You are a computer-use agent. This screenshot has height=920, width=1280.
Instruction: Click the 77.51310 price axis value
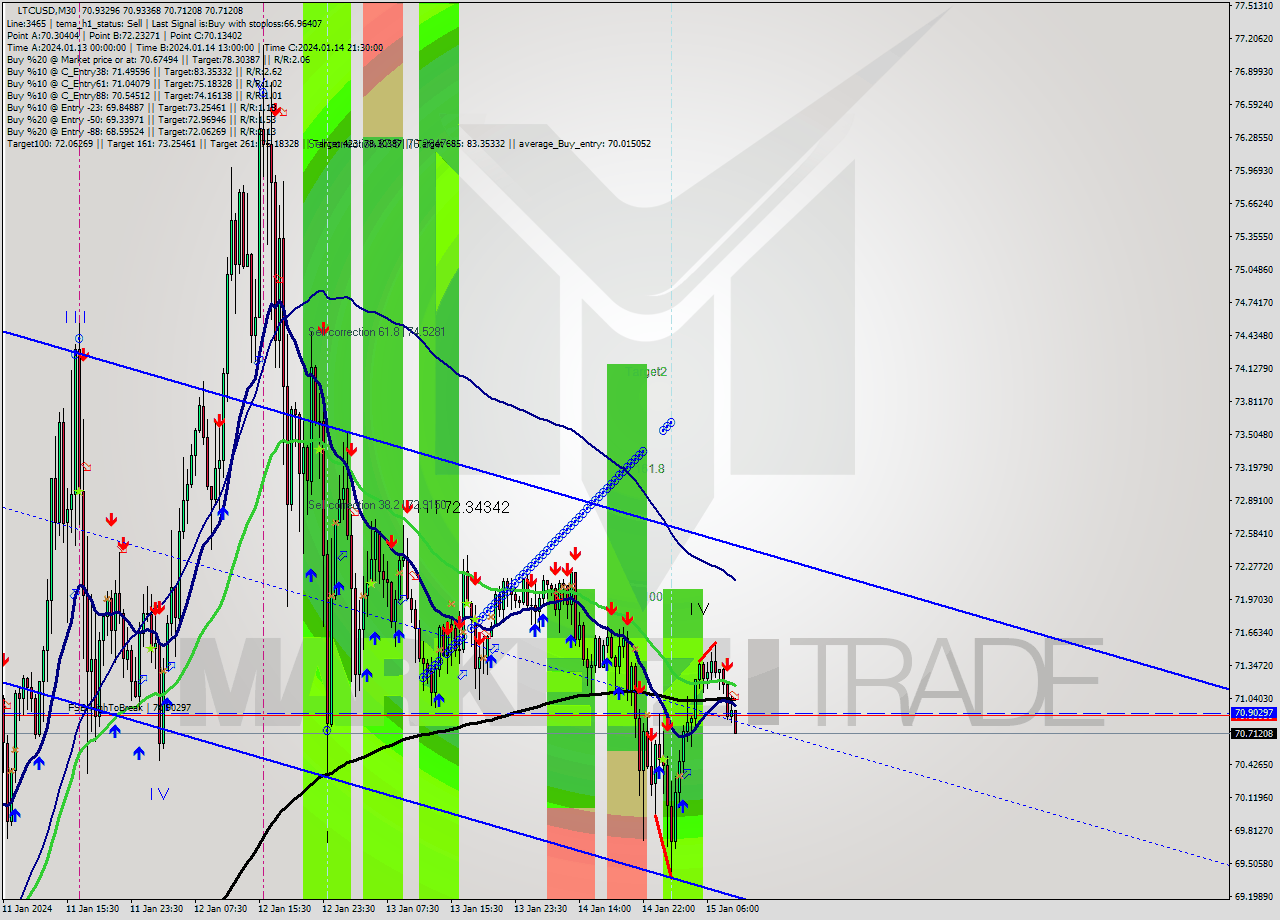click(1254, 6)
